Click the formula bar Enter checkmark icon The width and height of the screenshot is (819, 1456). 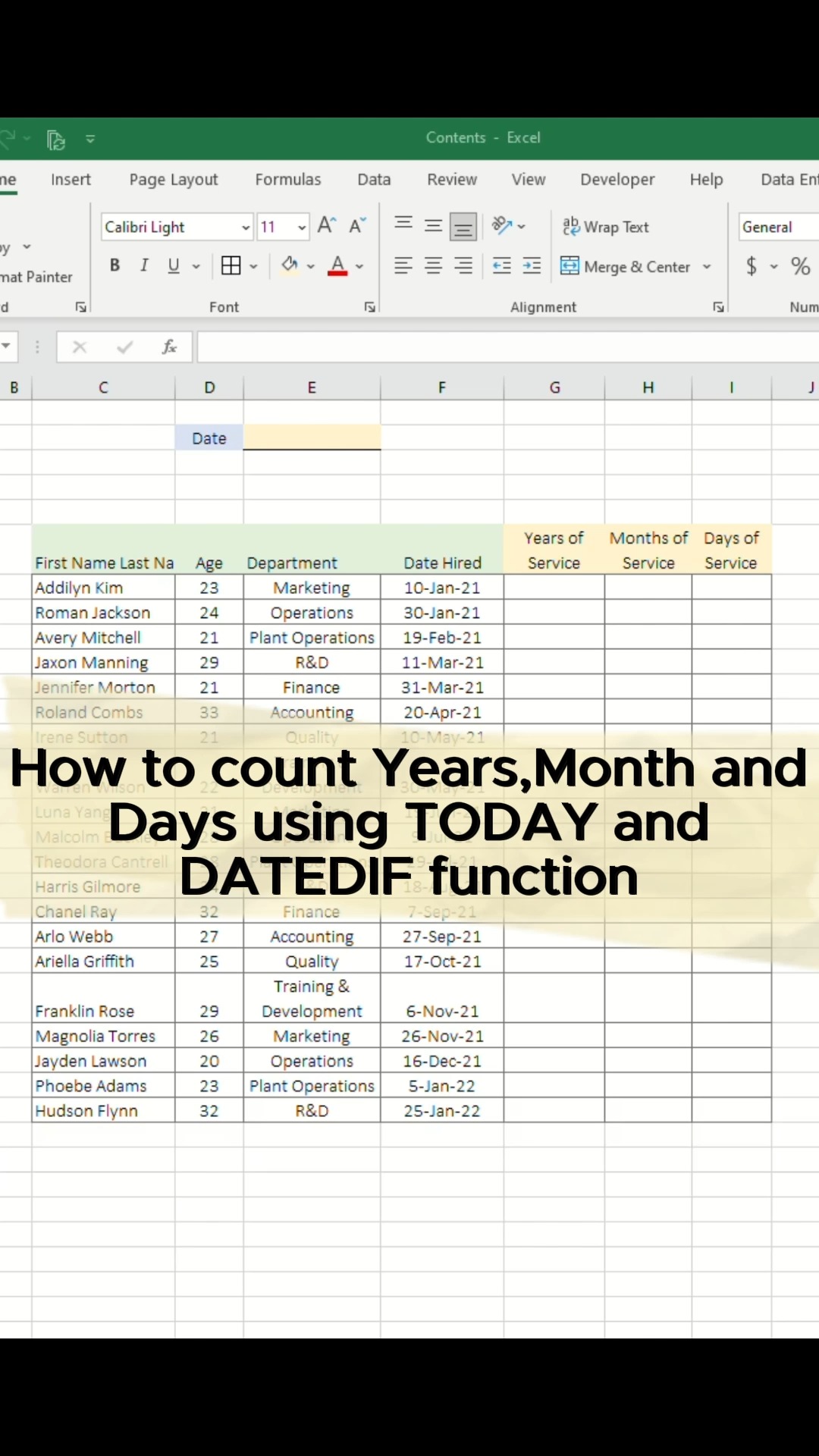125,347
